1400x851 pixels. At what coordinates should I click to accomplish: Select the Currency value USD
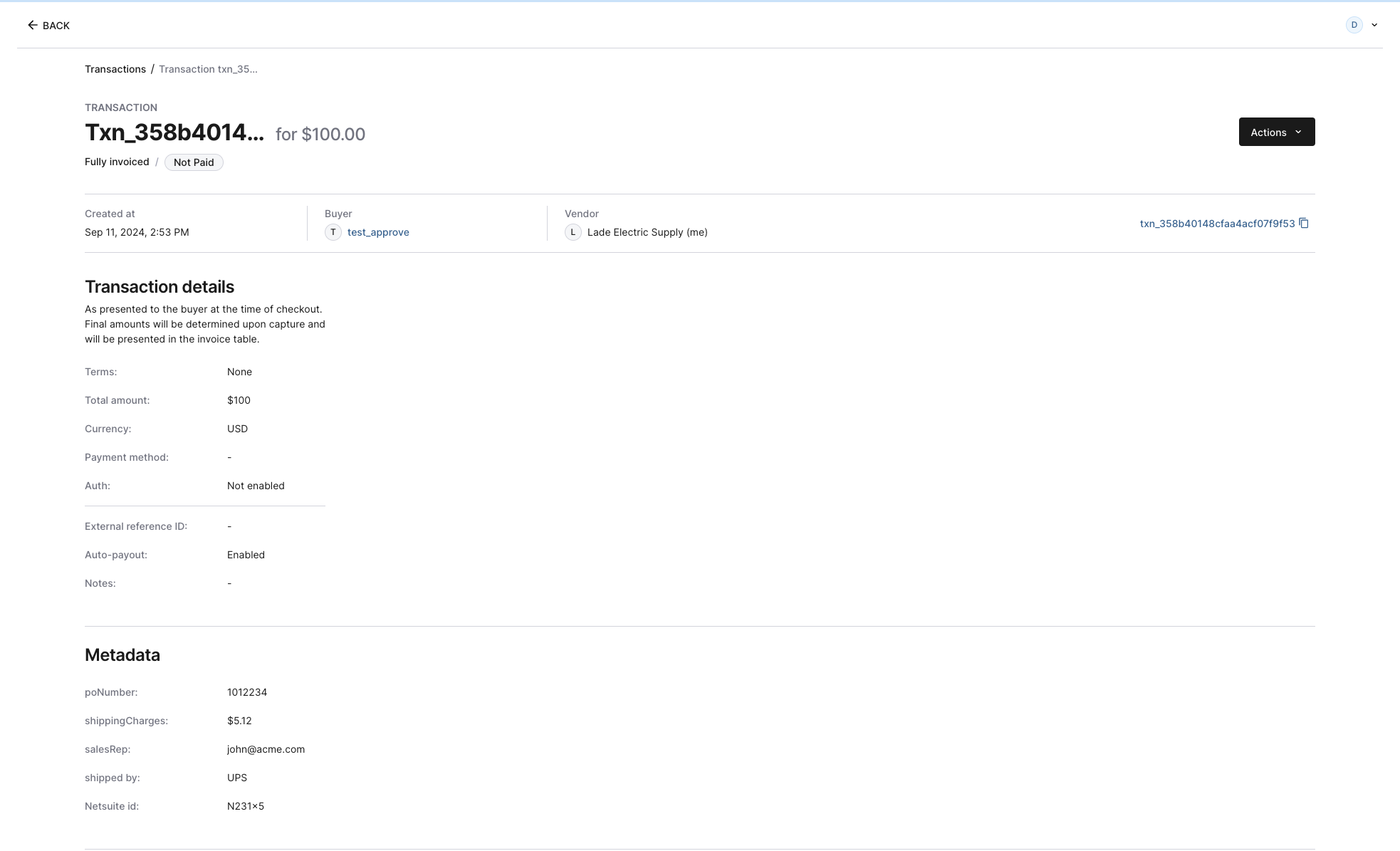237,429
